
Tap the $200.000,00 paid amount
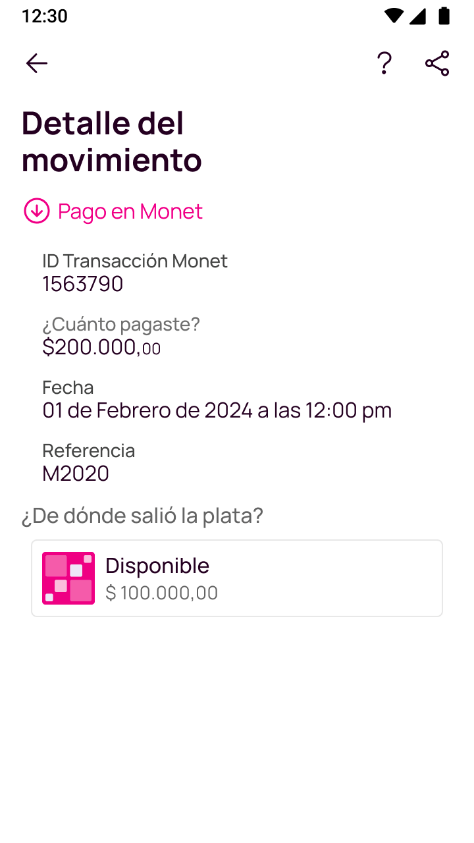tap(102, 347)
